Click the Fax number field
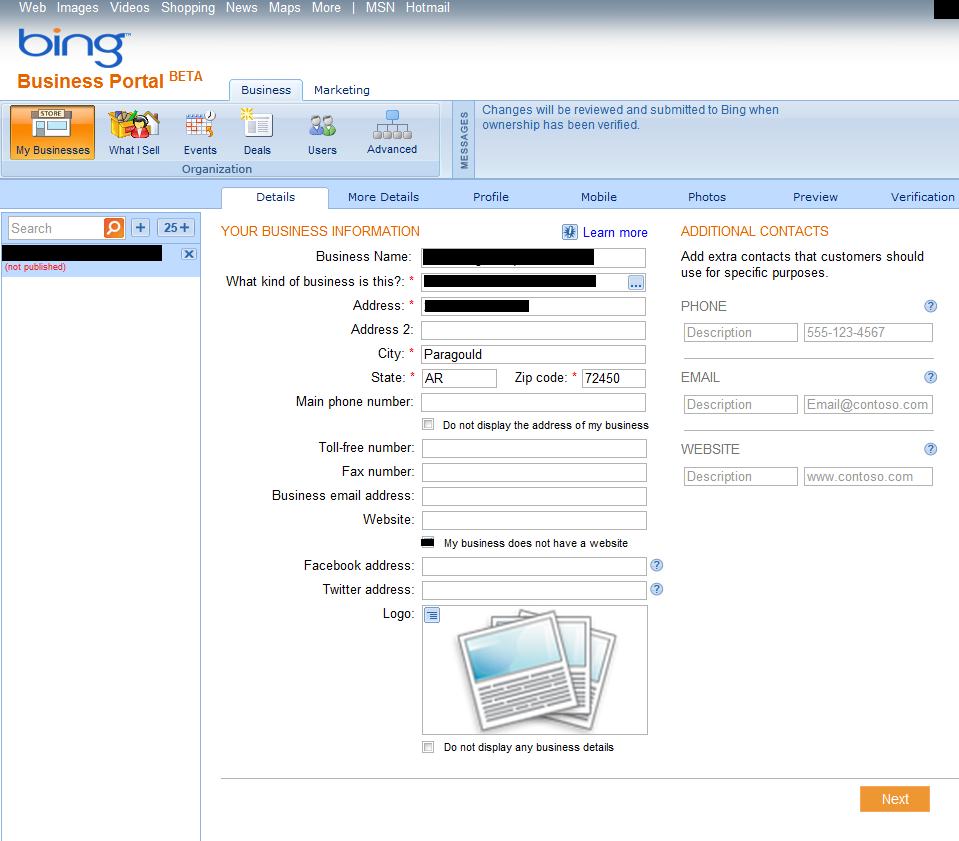959x841 pixels. coord(534,472)
